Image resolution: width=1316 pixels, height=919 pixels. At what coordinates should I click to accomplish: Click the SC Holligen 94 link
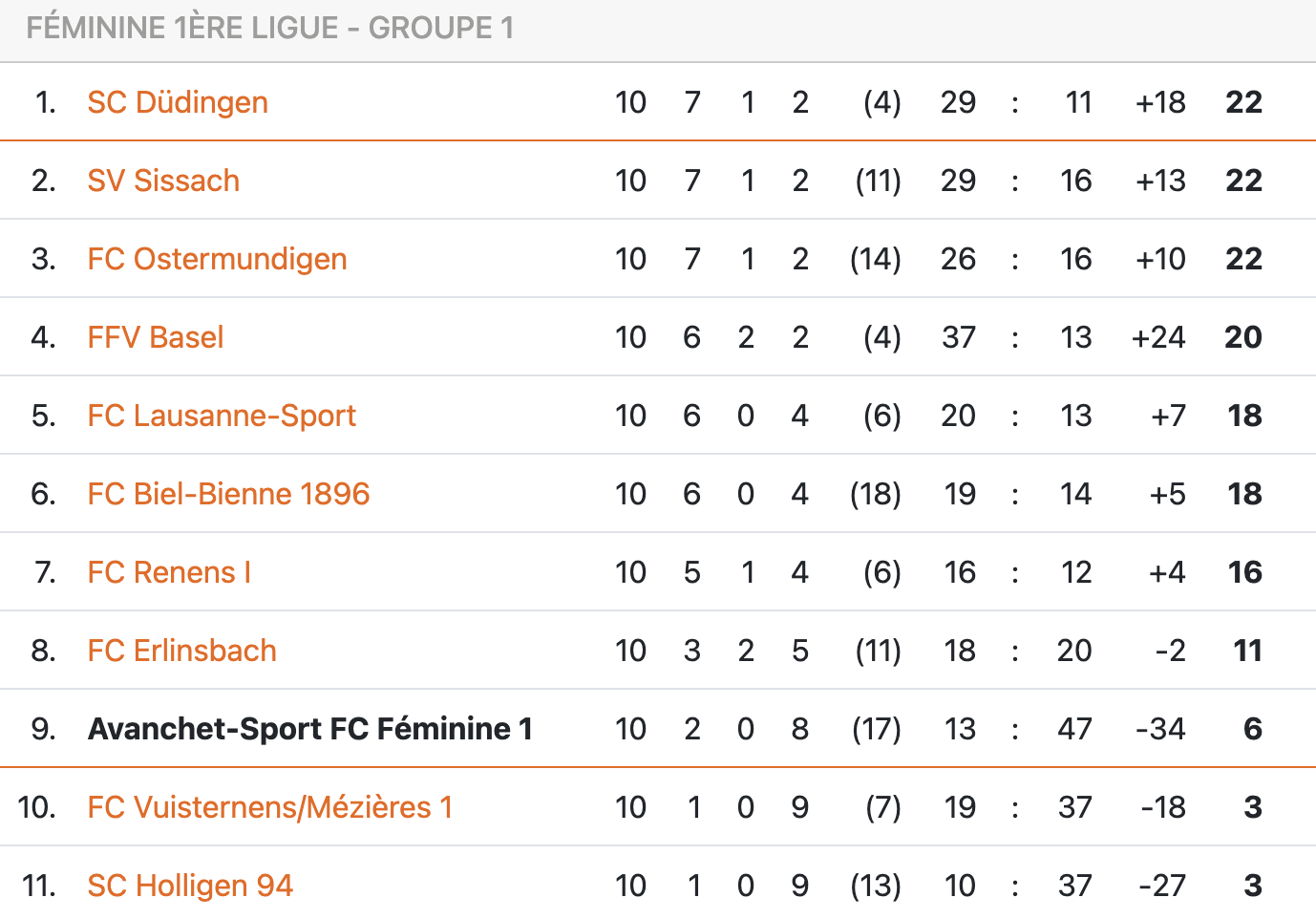pyautogui.click(x=190, y=886)
